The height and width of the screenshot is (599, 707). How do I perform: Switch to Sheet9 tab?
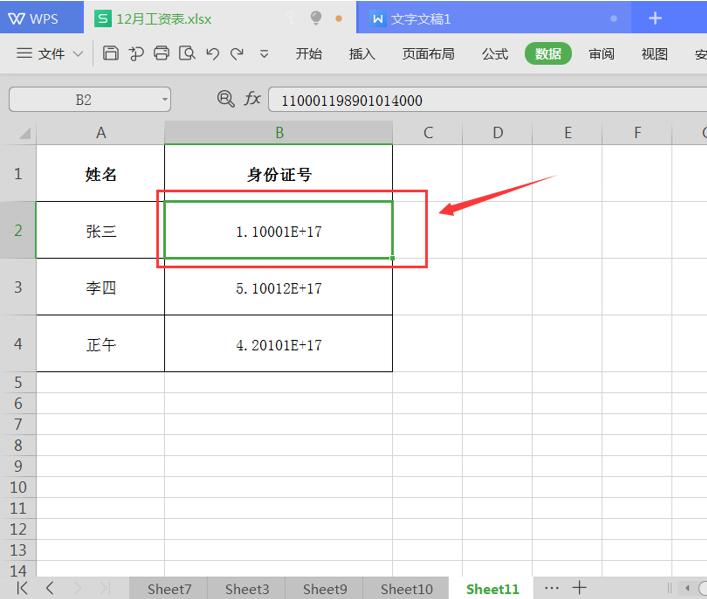click(x=325, y=589)
